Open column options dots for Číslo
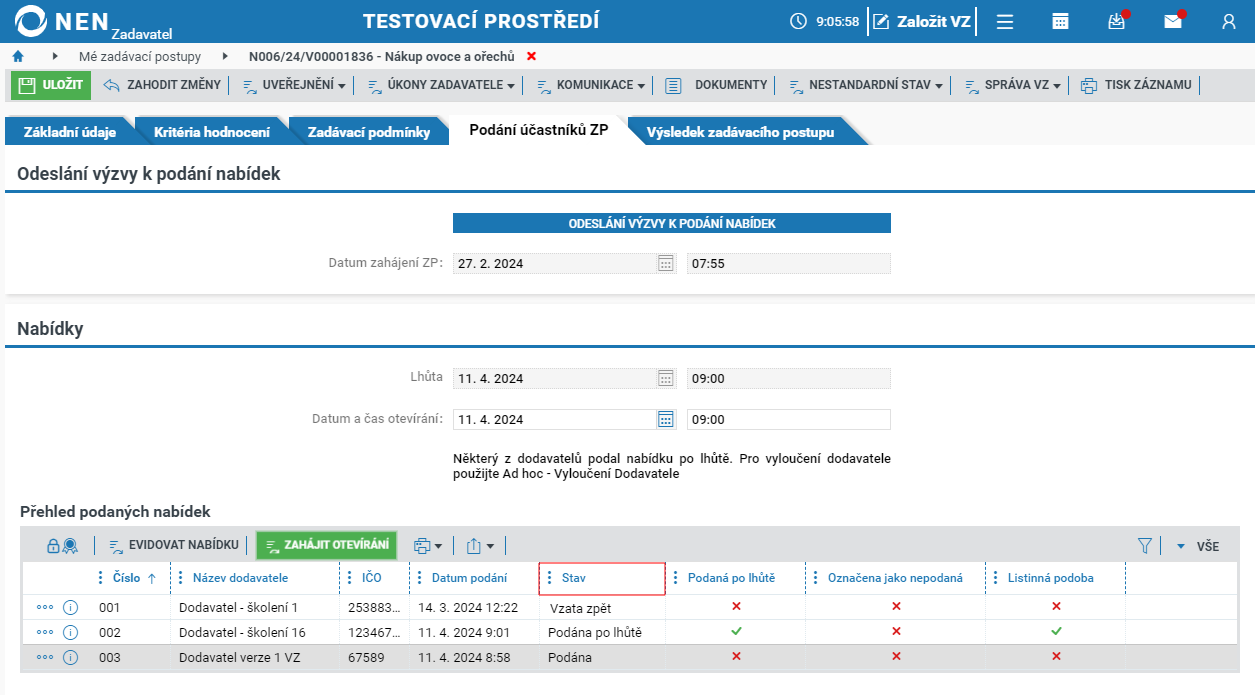This screenshot has width=1255, height=695. point(100,578)
